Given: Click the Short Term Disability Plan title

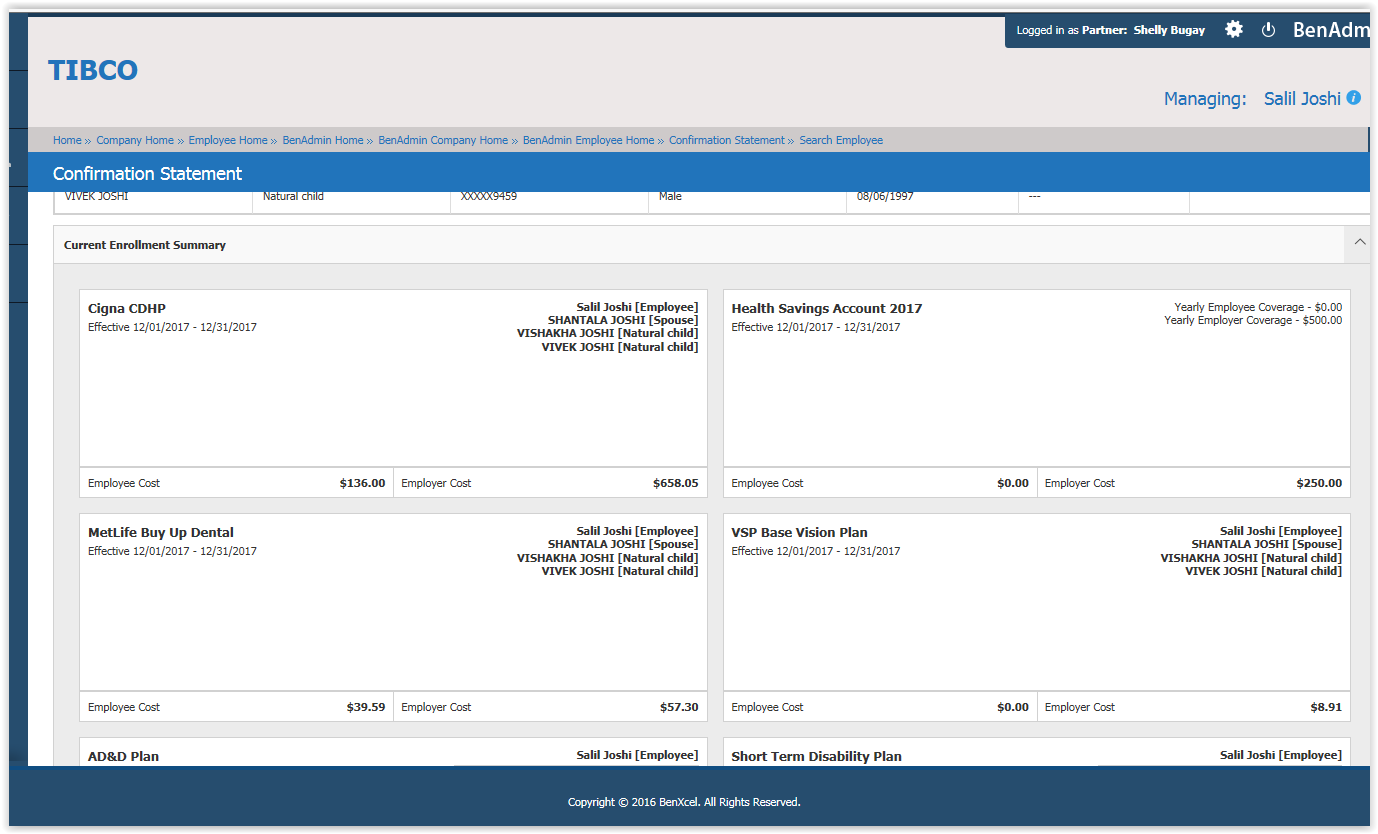Looking at the screenshot, I should click(816, 757).
